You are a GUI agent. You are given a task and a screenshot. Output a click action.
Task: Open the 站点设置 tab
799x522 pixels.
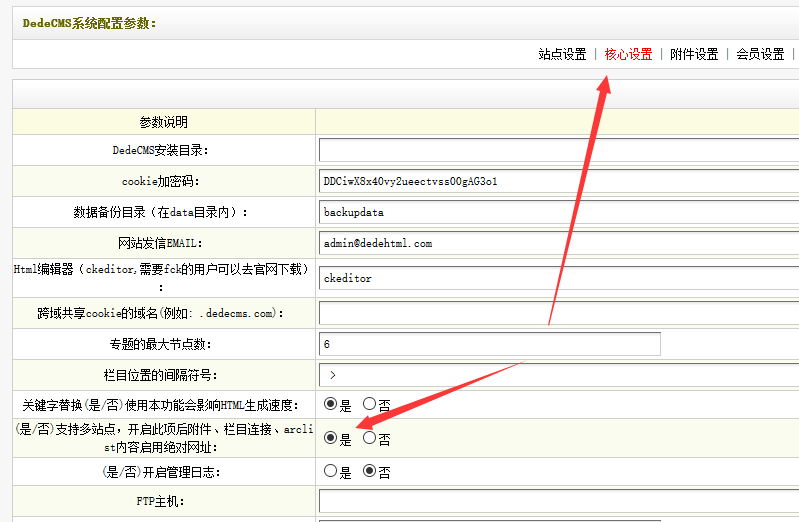[562, 54]
